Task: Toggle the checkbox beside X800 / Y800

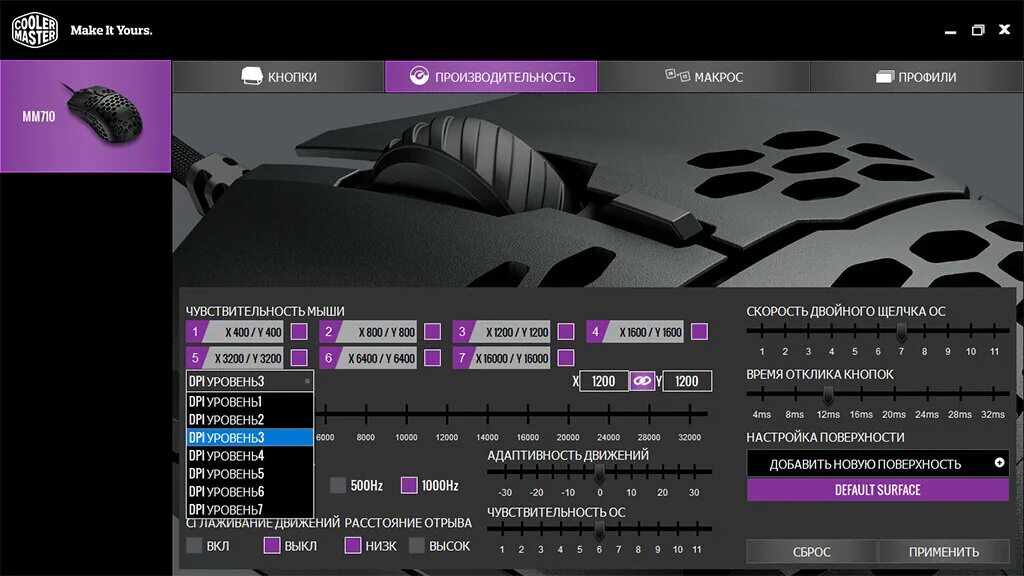Action: pyautogui.click(x=432, y=332)
